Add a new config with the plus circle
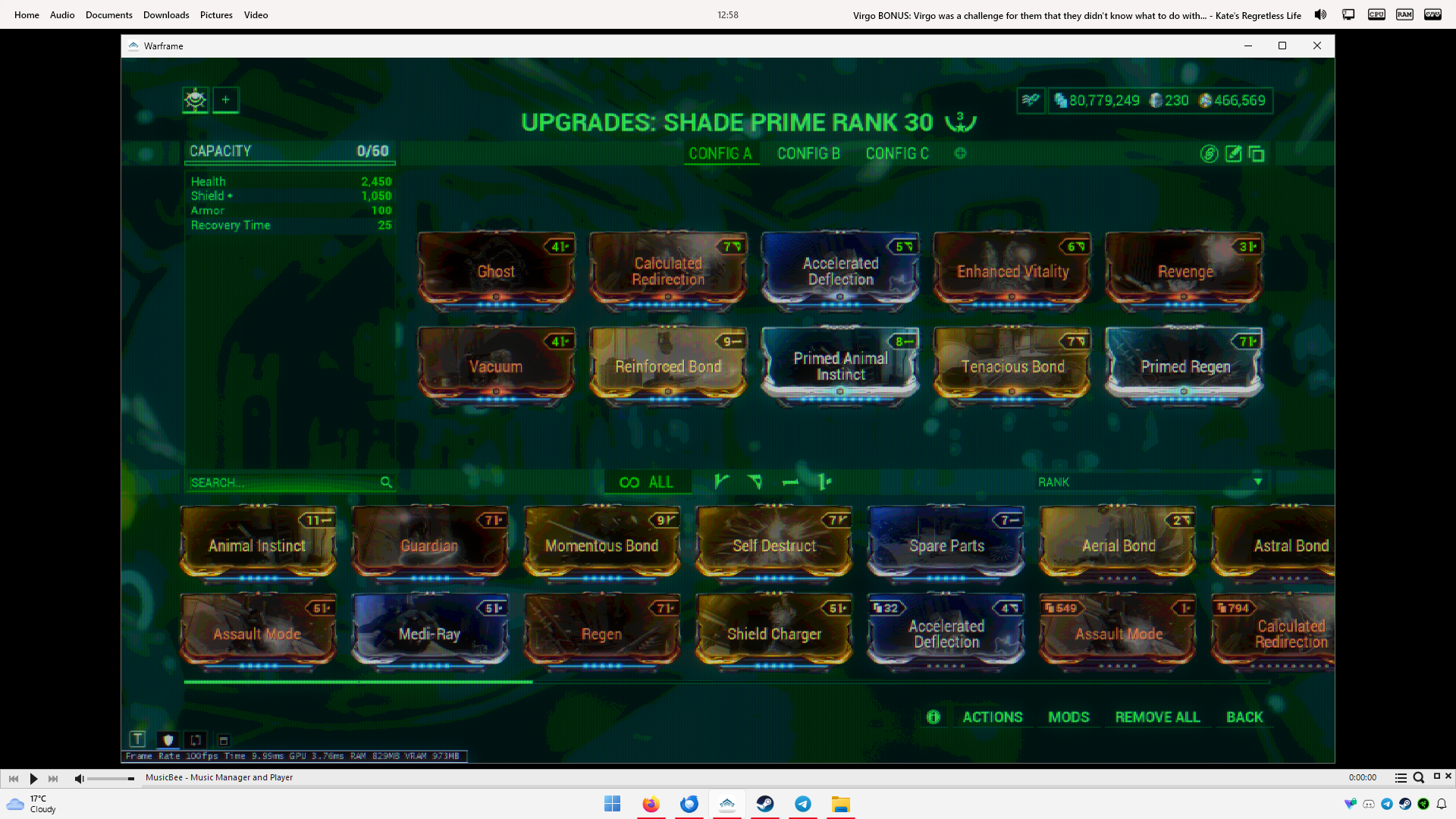Screen dimensions: 1456x819 960,153
